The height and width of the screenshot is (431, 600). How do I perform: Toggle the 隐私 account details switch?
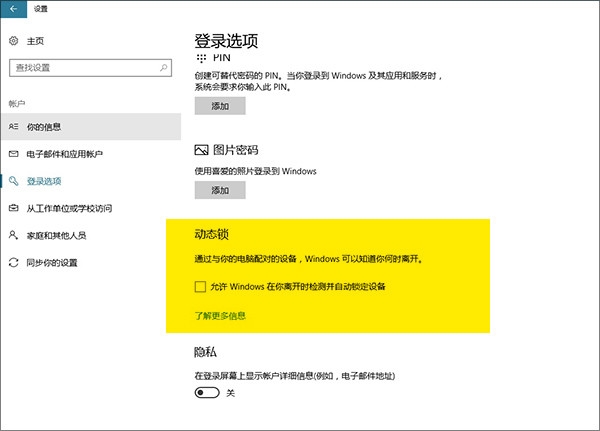coord(207,393)
